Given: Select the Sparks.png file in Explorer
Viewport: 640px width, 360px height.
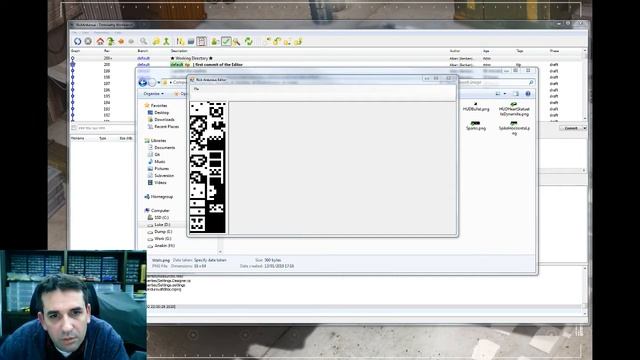Looking at the screenshot, I should point(476,126).
